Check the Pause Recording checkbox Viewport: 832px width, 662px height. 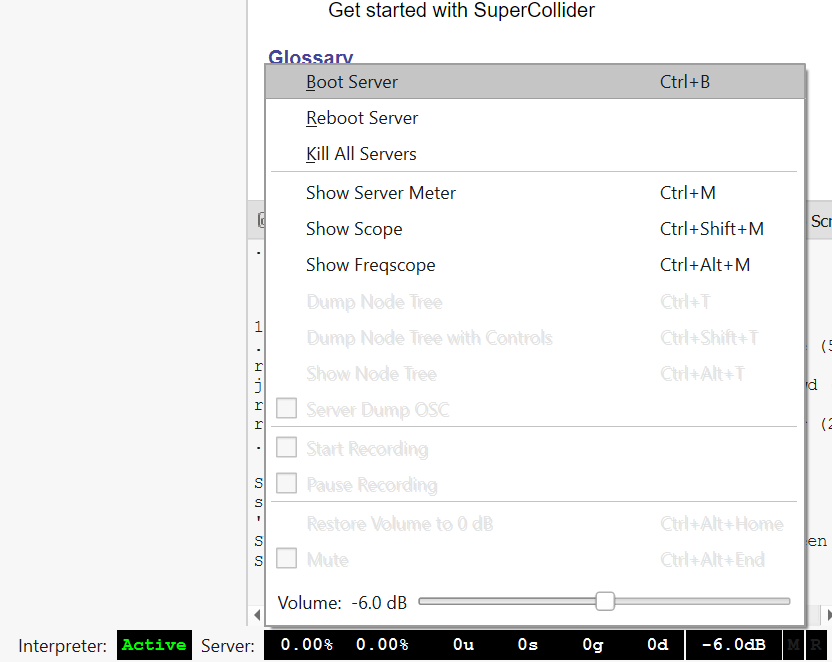tap(286, 484)
